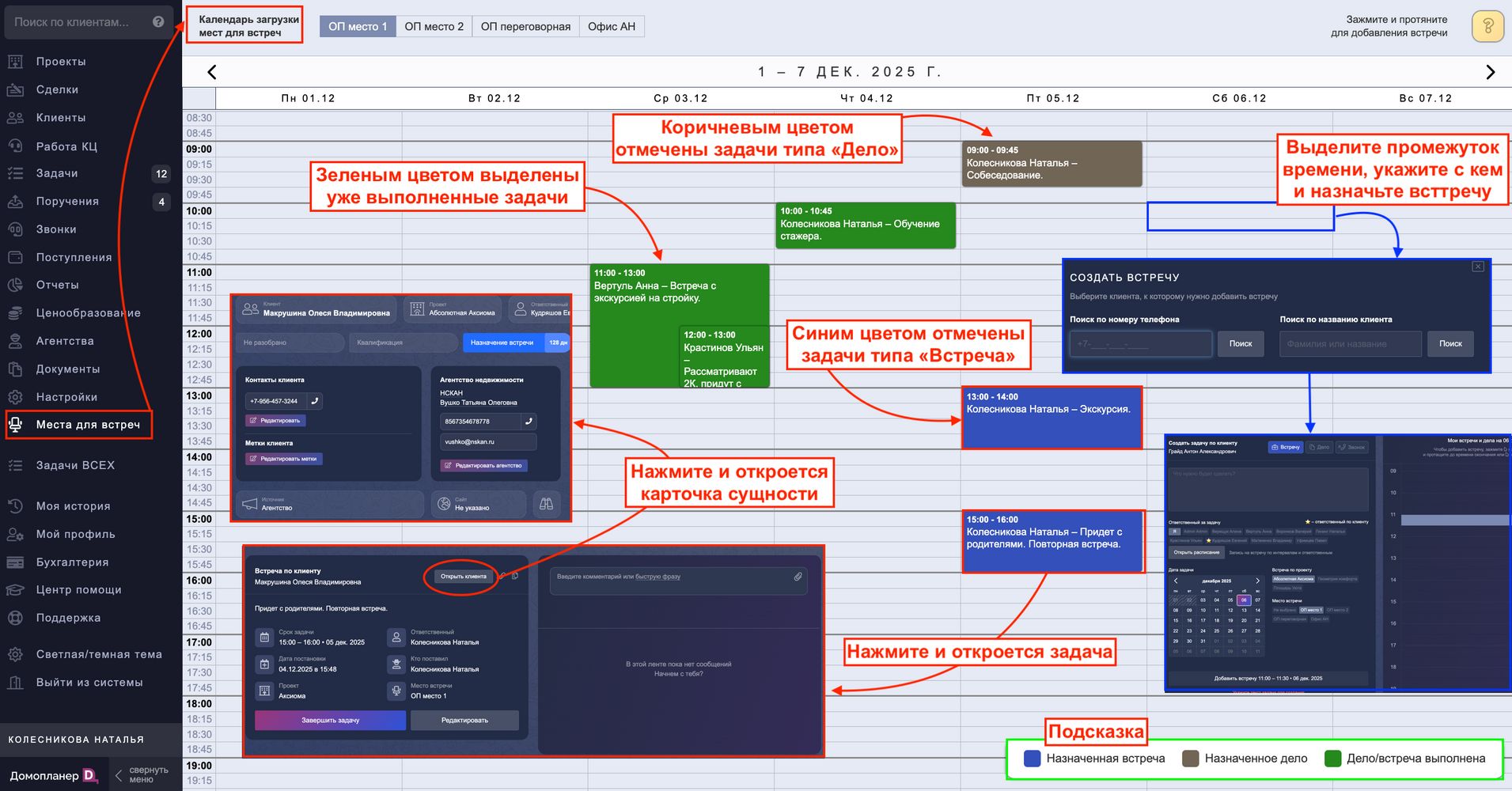The height and width of the screenshot is (791, 1512).
Task: Click the green Дело/встреча выполнена legend swatch
Action: (1332, 759)
